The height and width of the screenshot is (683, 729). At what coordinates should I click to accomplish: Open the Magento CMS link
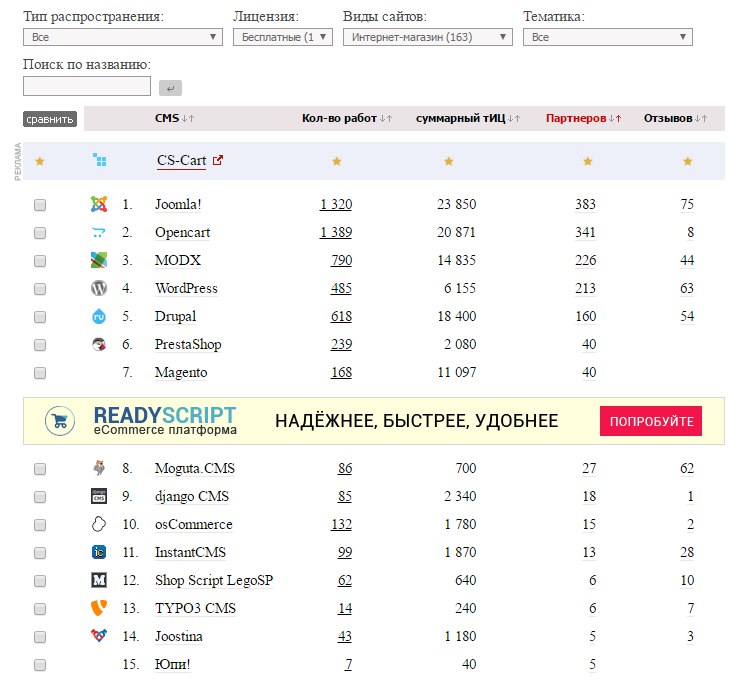click(x=181, y=372)
